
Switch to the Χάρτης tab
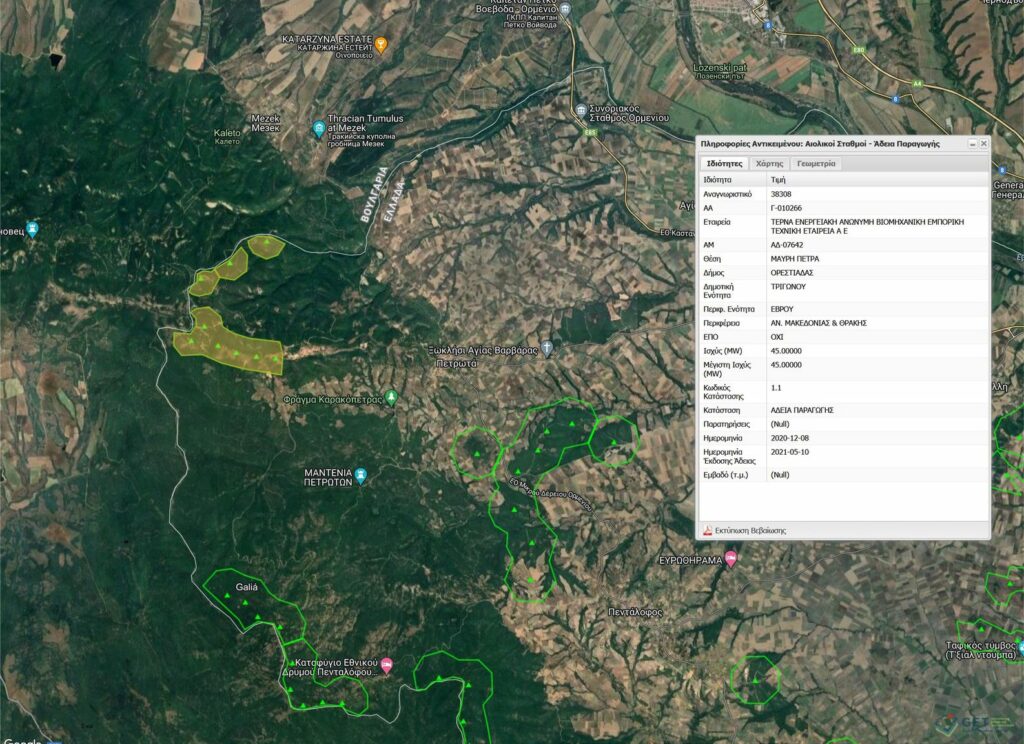[x=768, y=163]
